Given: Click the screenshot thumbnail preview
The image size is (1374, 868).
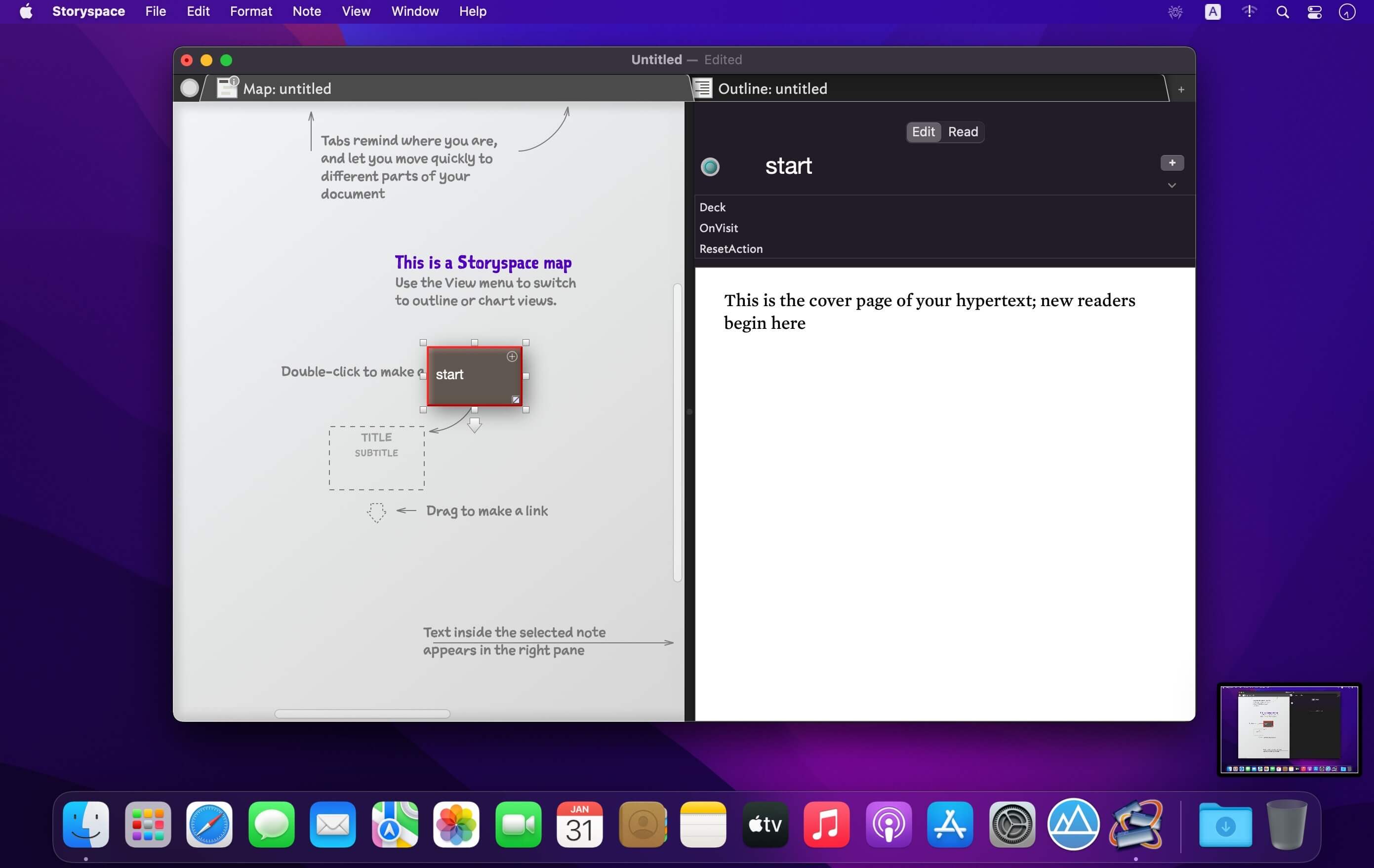Looking at the screenshot, I should (x=1289, y=729).
